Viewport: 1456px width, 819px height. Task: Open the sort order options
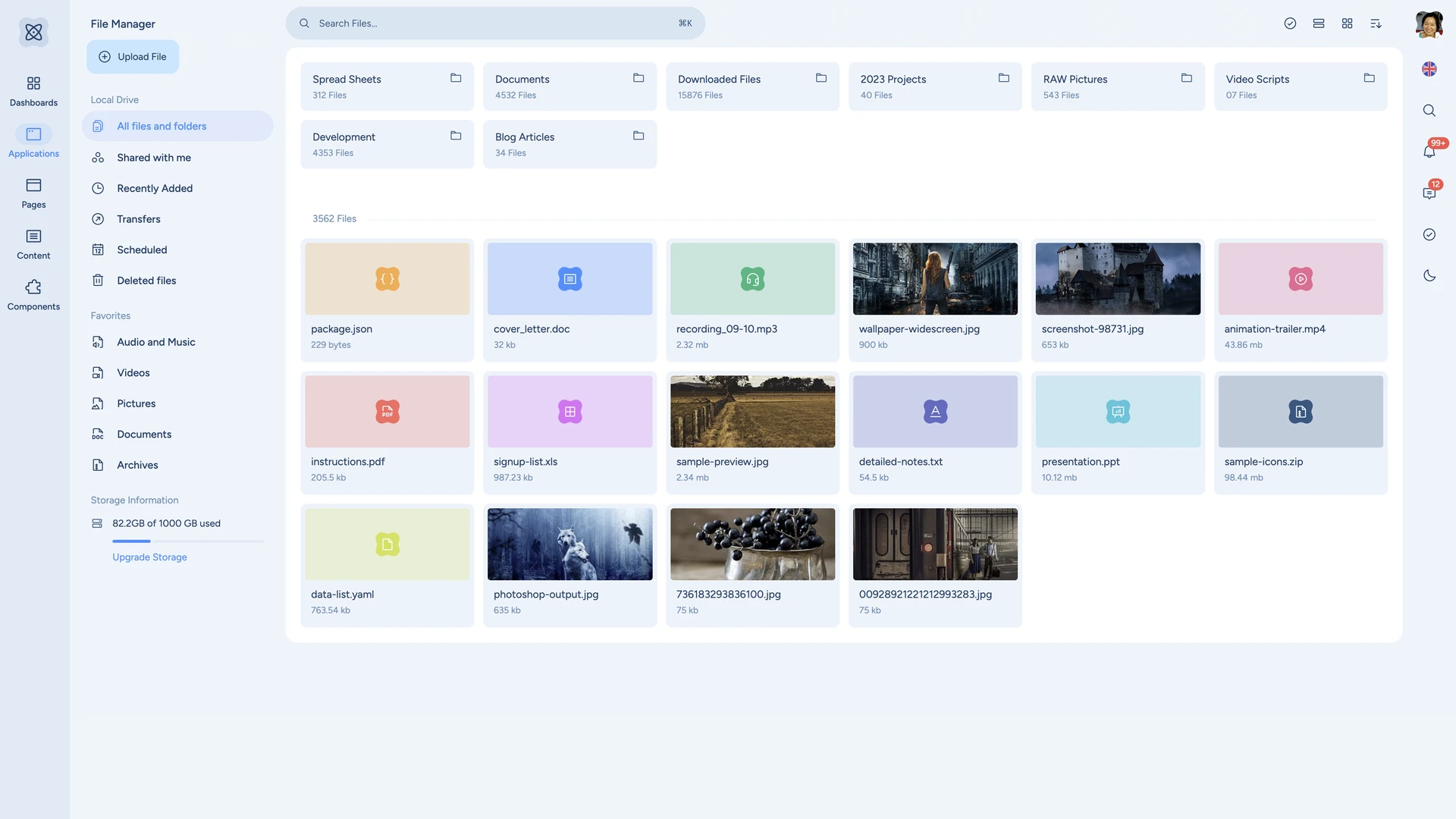[1376, 24]
